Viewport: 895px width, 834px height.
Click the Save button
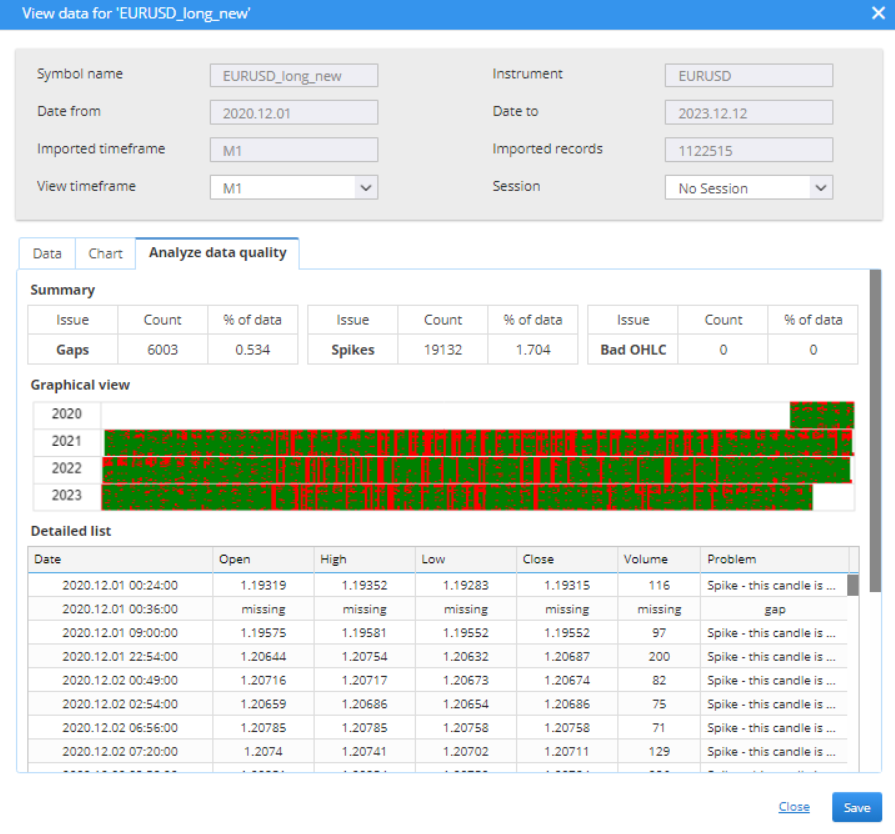(x=856, y=807)
